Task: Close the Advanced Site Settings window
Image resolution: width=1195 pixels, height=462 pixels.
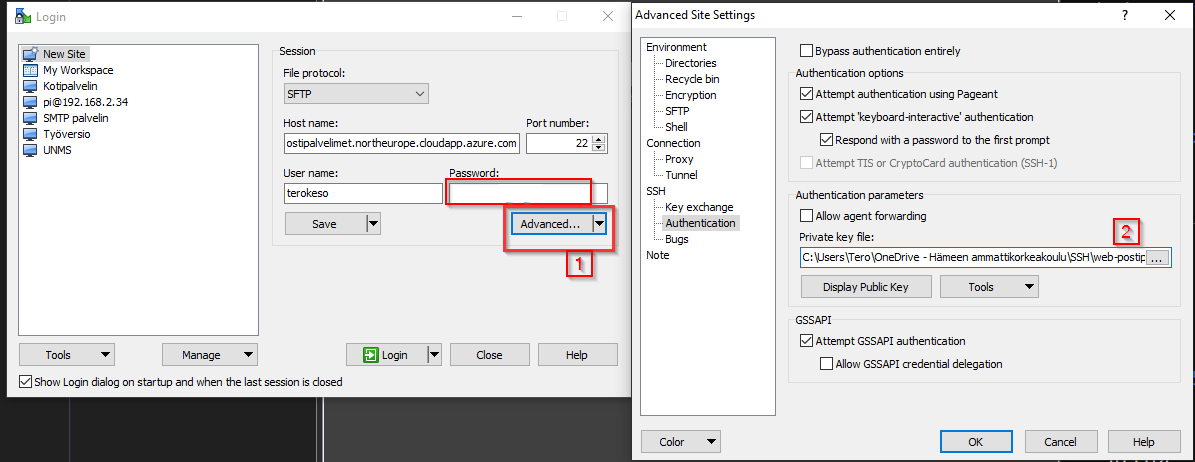Action: tap(1169, 14)
